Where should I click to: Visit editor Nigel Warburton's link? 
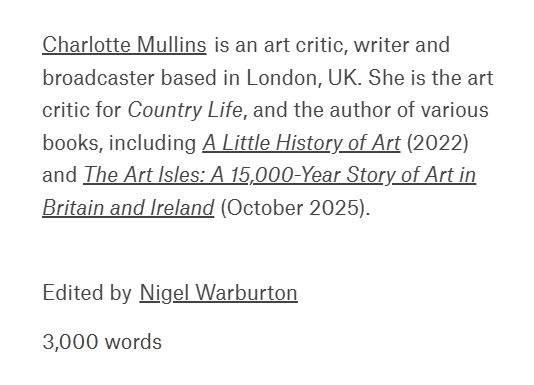coord(218,293)
